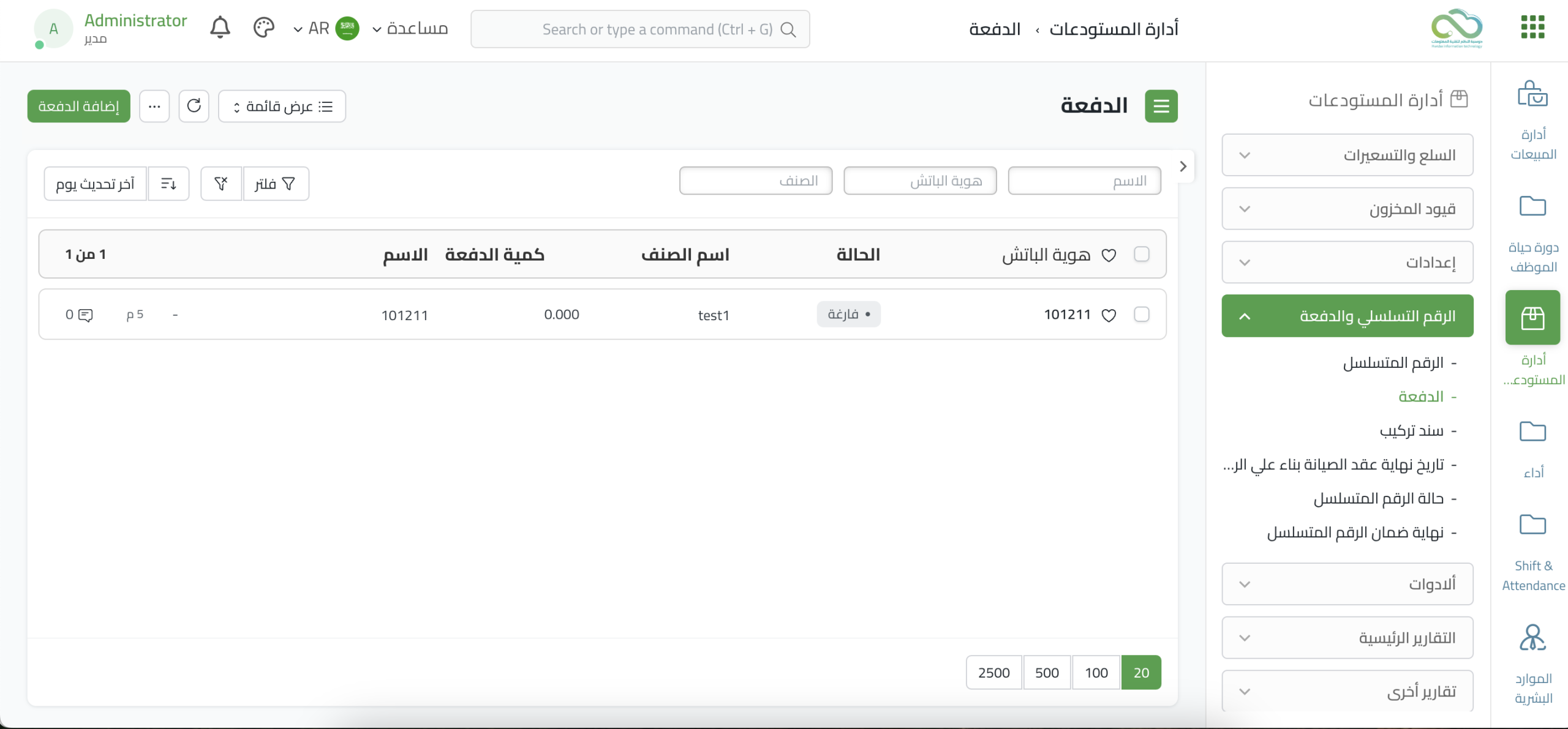Click the notifications bell icon
Viewport: 1568px width, 729px height.
coord(220,28)
